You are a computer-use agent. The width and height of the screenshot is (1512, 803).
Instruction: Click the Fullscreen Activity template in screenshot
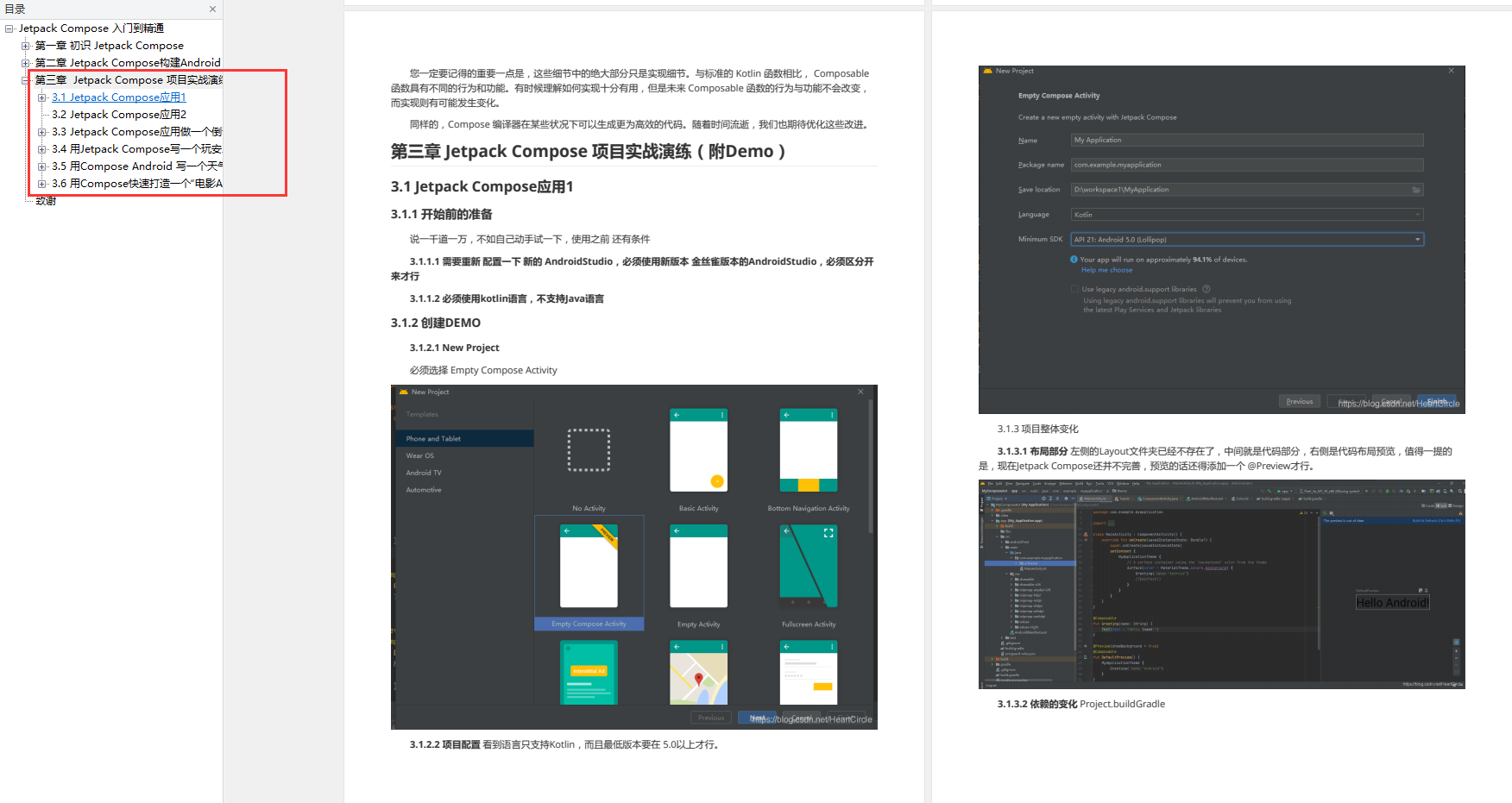(809, 575)
